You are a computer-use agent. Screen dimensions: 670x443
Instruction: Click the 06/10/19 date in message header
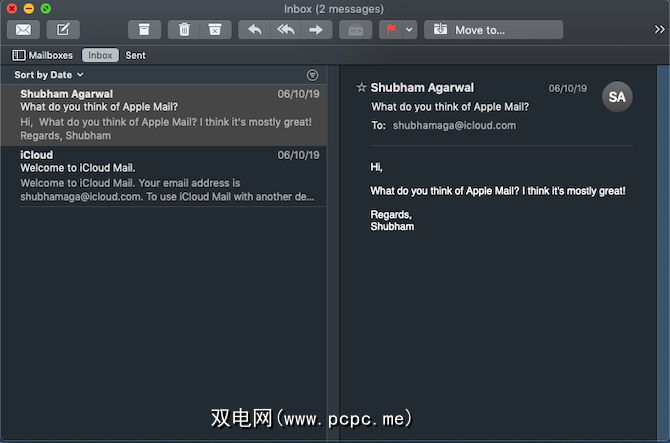pyautogui.click(x=567, y=88)
